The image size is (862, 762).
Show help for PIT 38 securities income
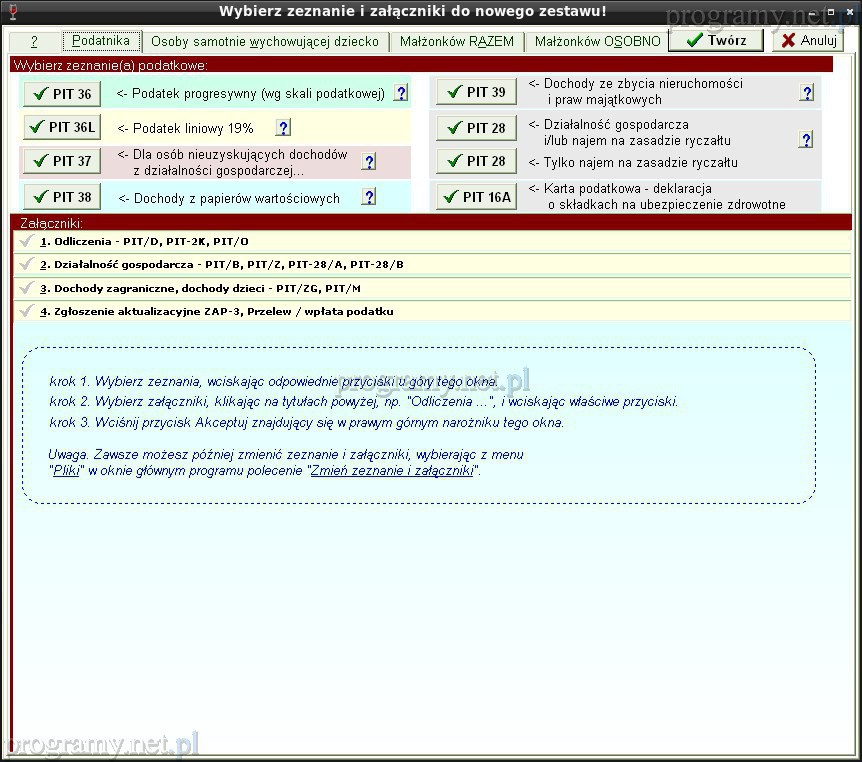pos(369,197)
